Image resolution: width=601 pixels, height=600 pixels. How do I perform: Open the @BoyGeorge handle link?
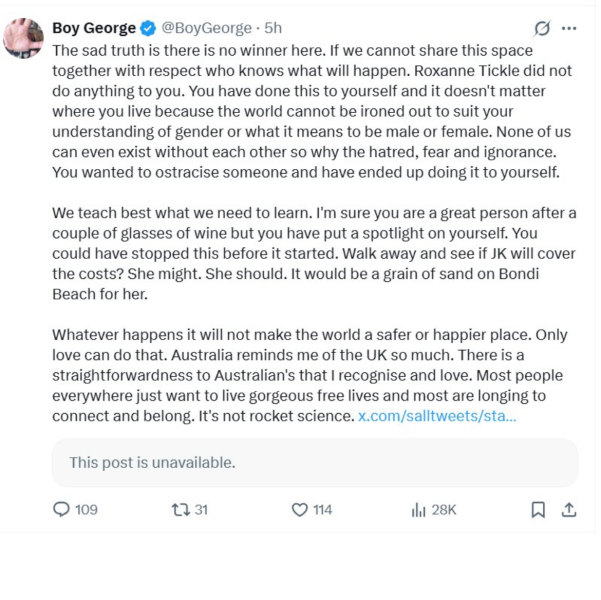click(x=208, y=28)
